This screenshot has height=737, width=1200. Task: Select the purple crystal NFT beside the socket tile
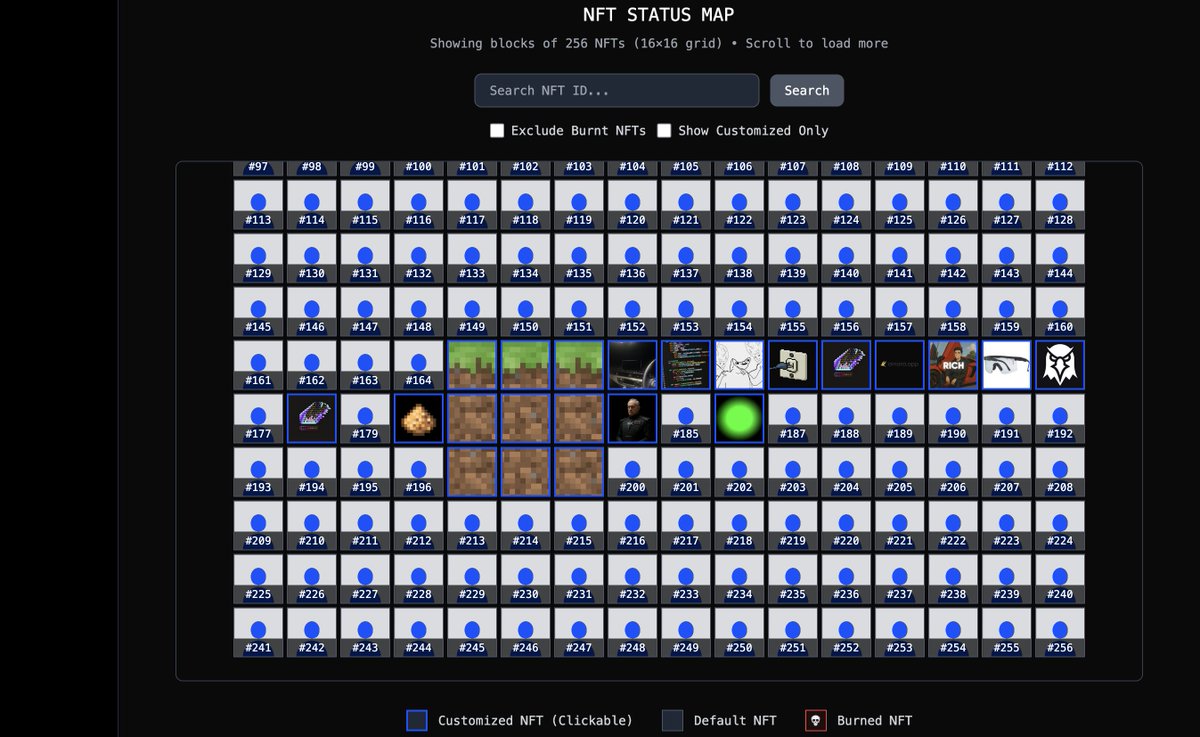click(846, 365)
